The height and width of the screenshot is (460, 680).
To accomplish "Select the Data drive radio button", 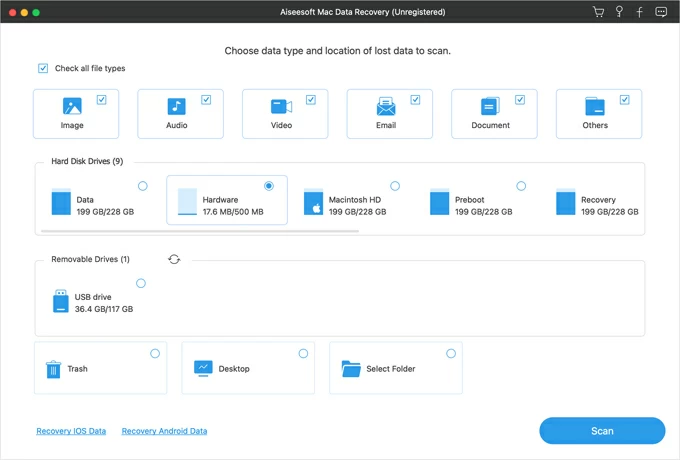I will (143, 186).
